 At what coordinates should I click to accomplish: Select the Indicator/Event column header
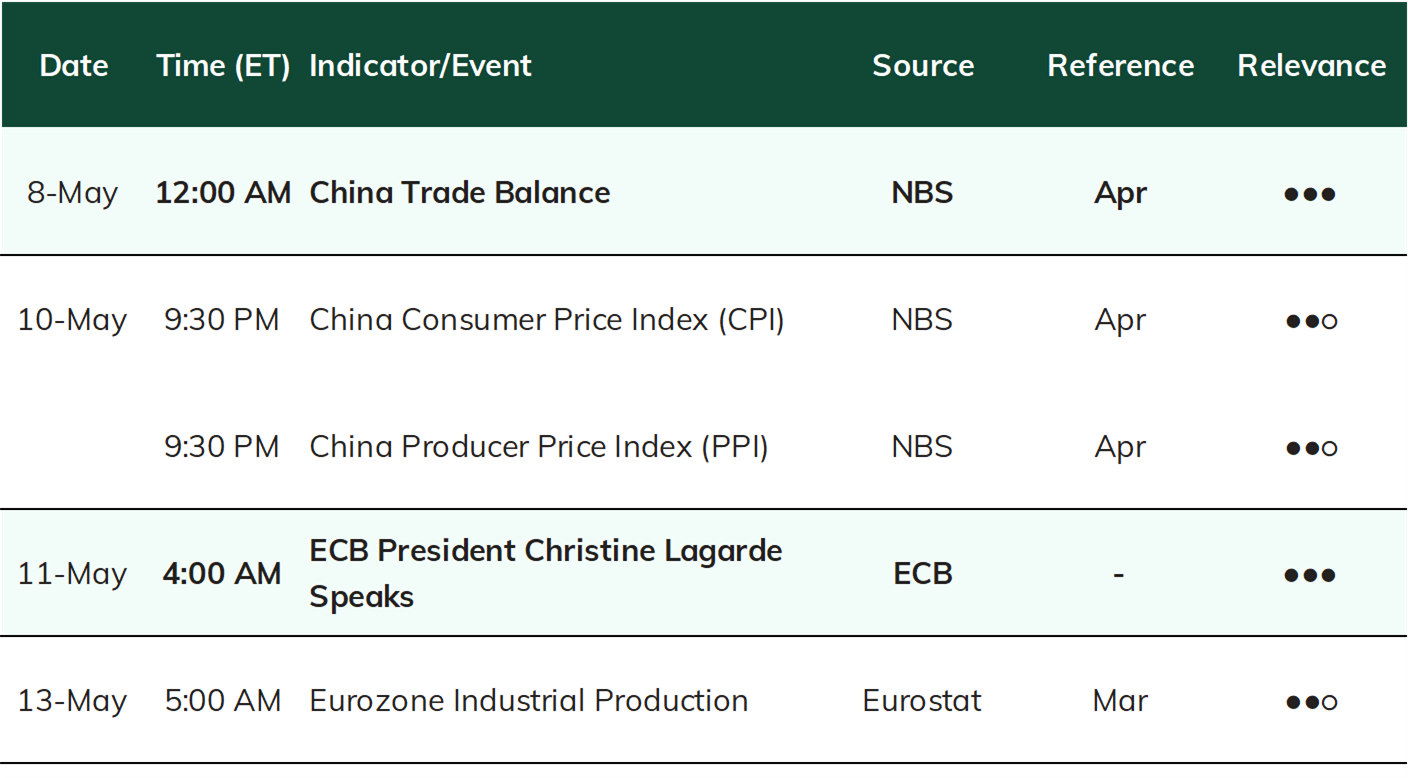click(420, 66)
